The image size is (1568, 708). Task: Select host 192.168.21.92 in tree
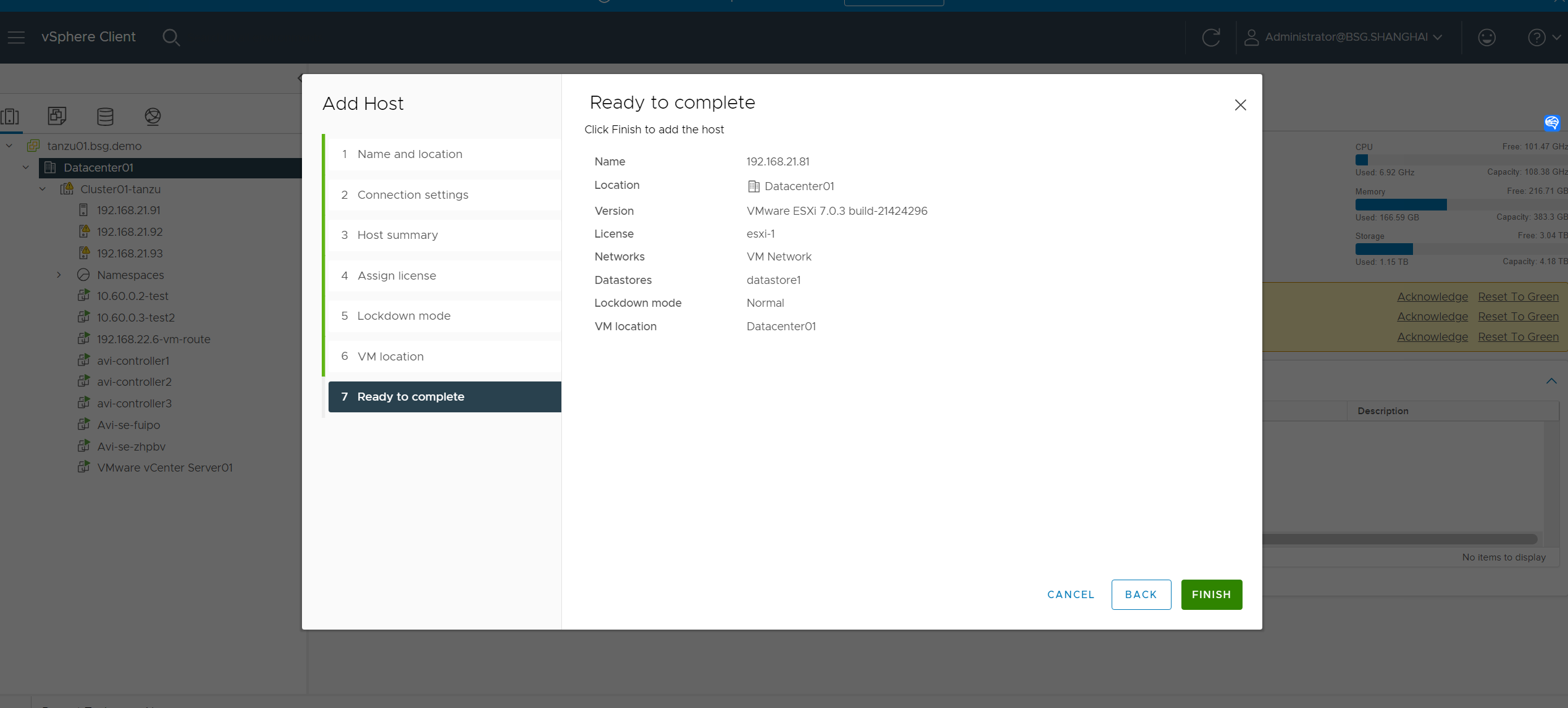click(x=130, y=232)
